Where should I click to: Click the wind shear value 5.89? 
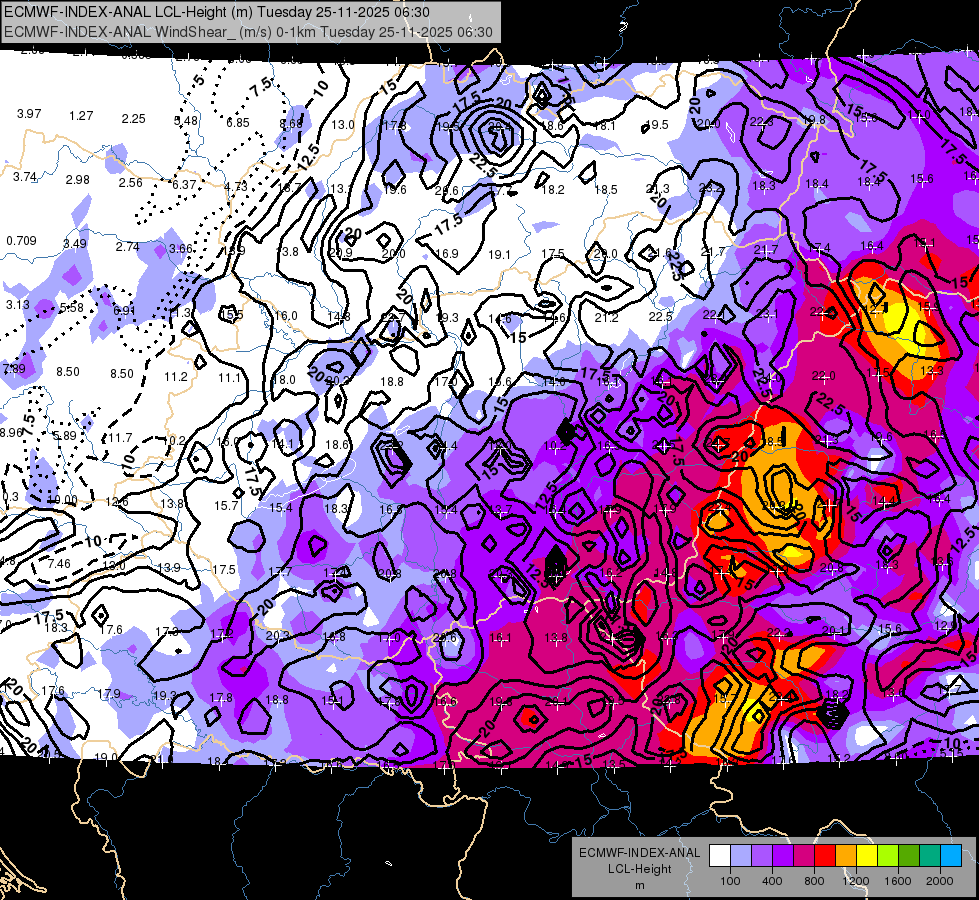(x=64, y=436)
